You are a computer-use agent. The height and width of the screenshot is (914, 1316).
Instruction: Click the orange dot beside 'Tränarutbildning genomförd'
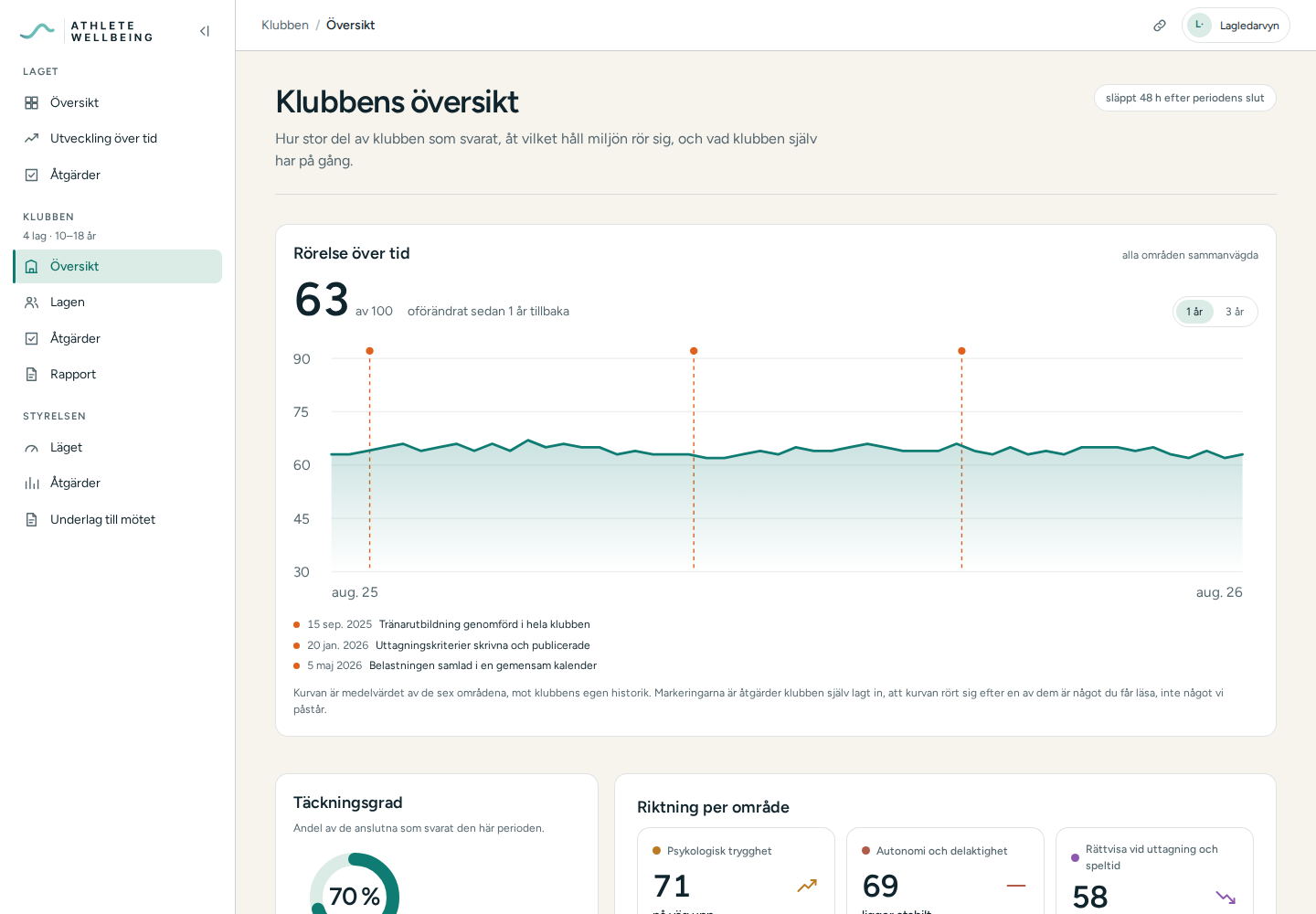pyautogui.click(x=297, y=625)
